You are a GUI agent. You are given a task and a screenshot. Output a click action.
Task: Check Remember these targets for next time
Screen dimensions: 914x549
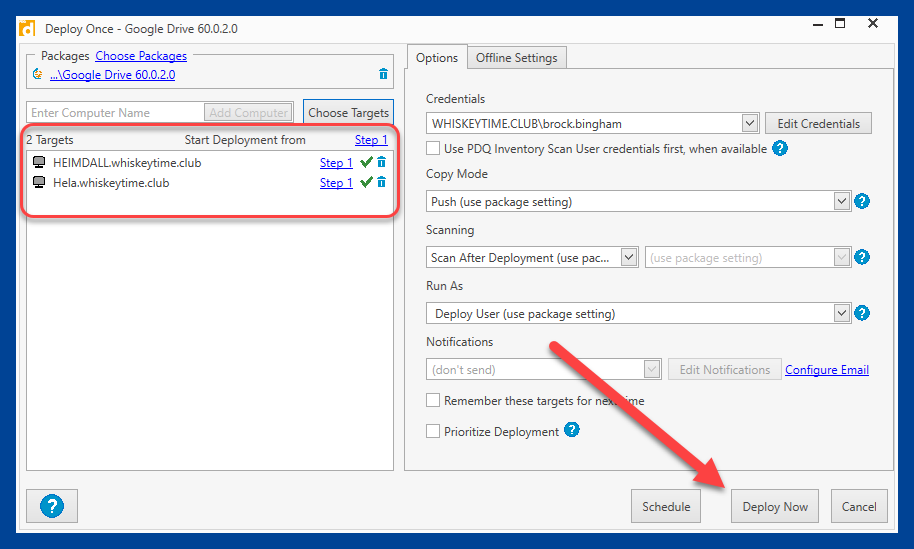pyautogui.click(x=433, y=400)
